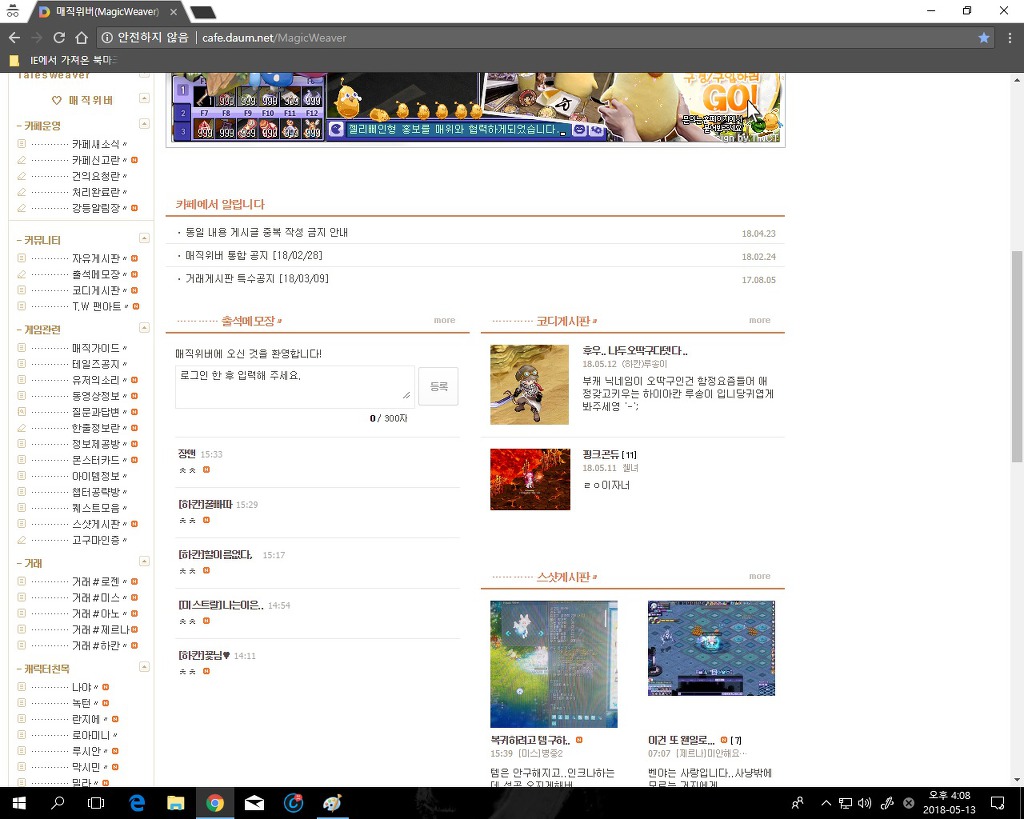The height and width of the screenshot is (819, 1024).
Task: Click the volume speaker tray icon
Action: pos(865,803)
